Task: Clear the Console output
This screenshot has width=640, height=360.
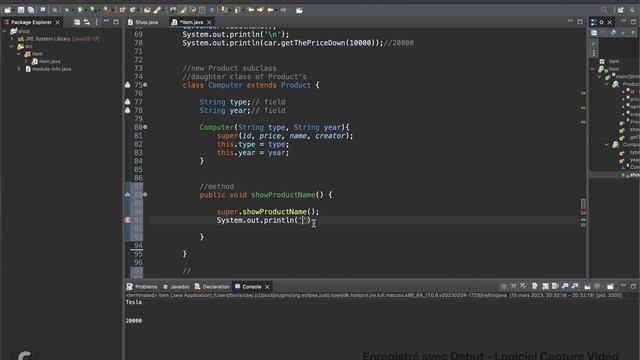Action: (535, 287)
